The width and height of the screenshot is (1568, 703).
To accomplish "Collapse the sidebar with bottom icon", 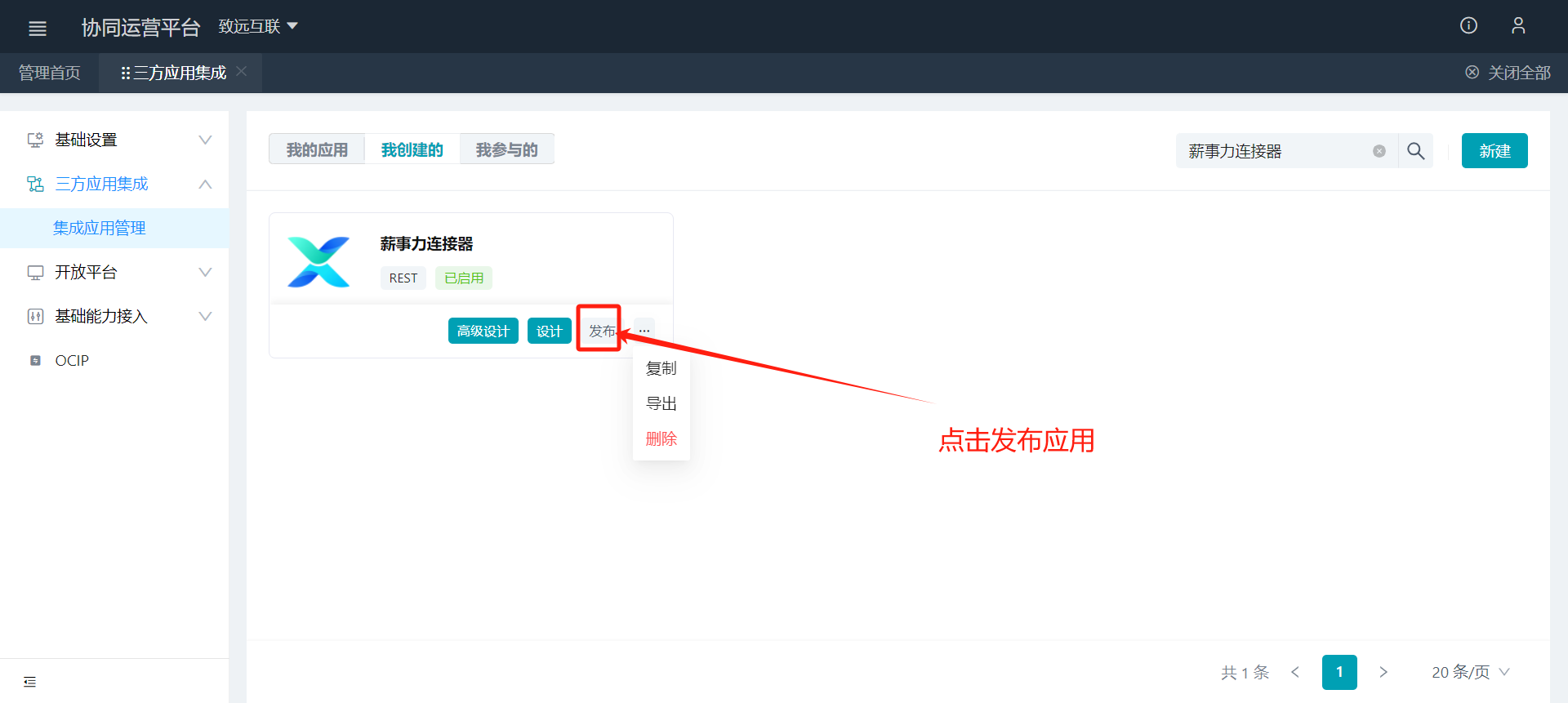I will click(30, 682).
